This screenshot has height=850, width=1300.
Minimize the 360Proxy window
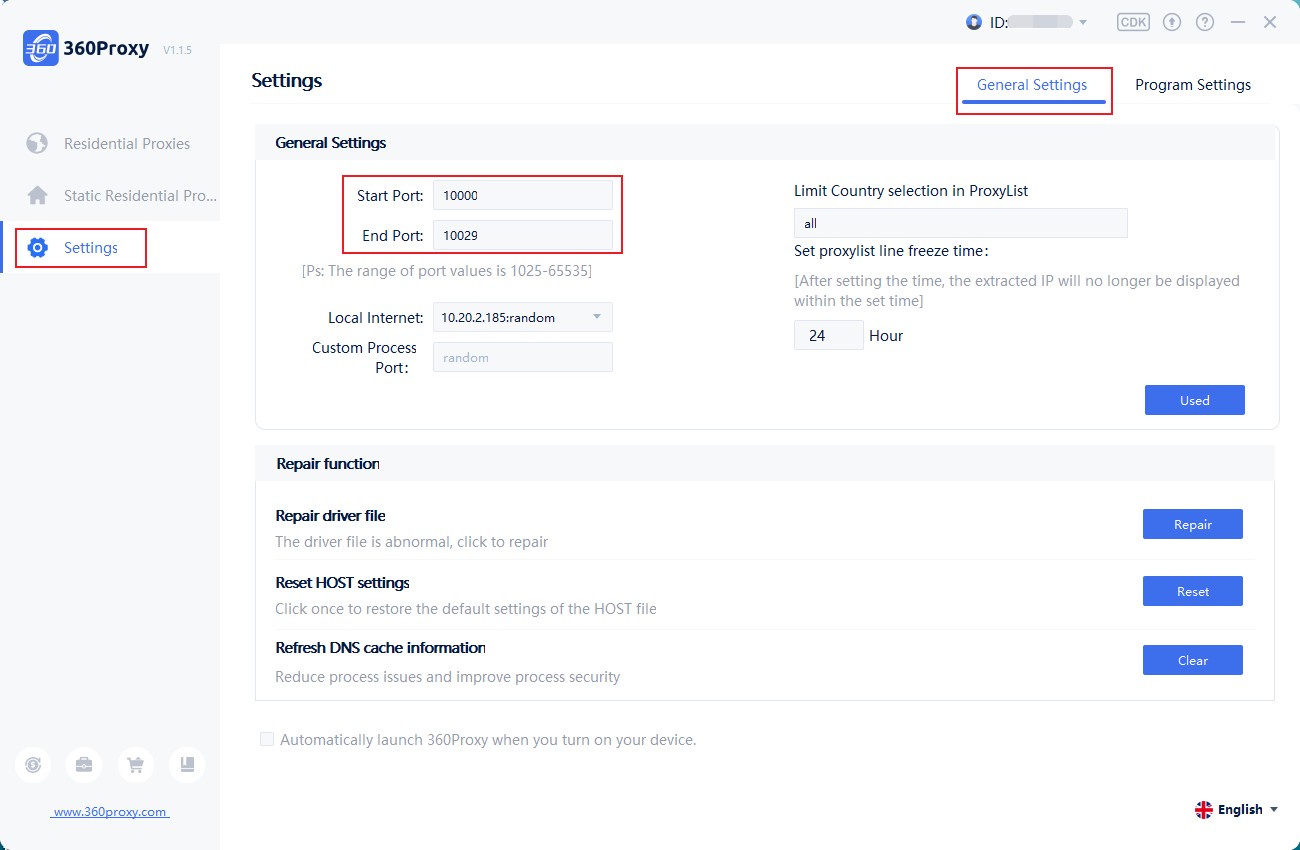click(1238, 22)
